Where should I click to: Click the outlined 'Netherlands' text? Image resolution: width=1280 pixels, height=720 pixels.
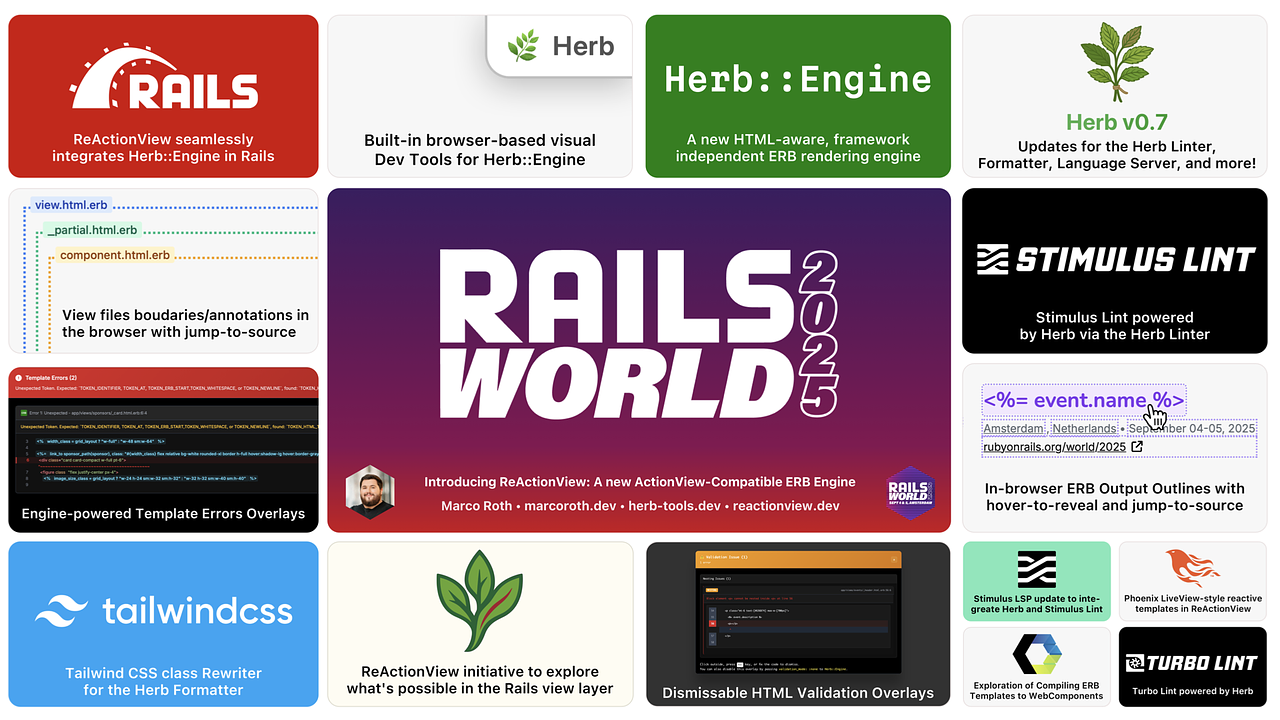tap(1084, 428)
